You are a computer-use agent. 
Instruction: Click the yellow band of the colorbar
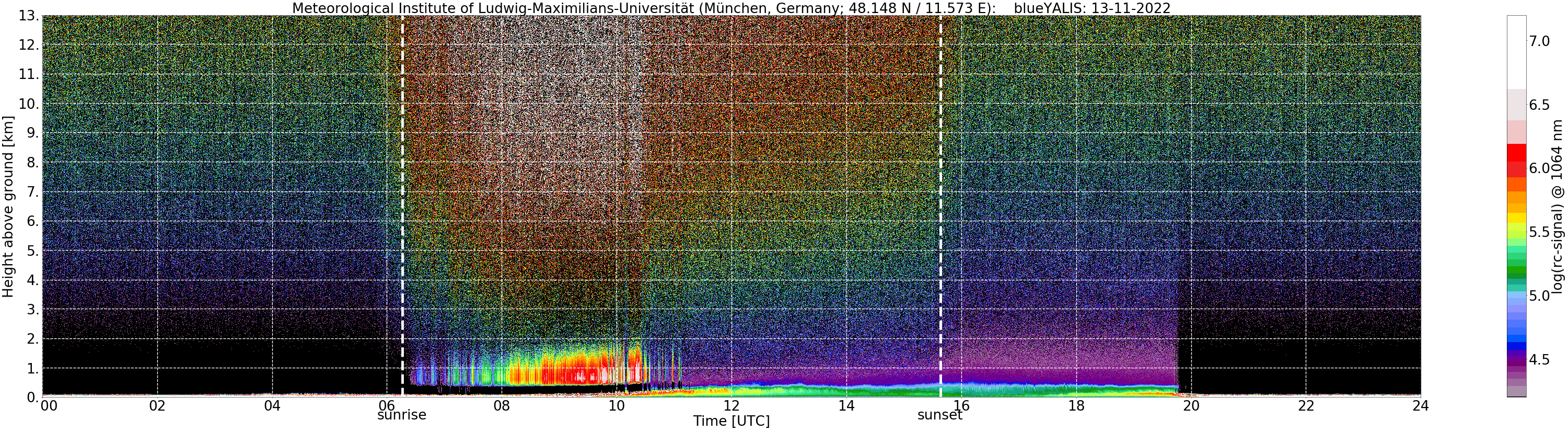1516,218
